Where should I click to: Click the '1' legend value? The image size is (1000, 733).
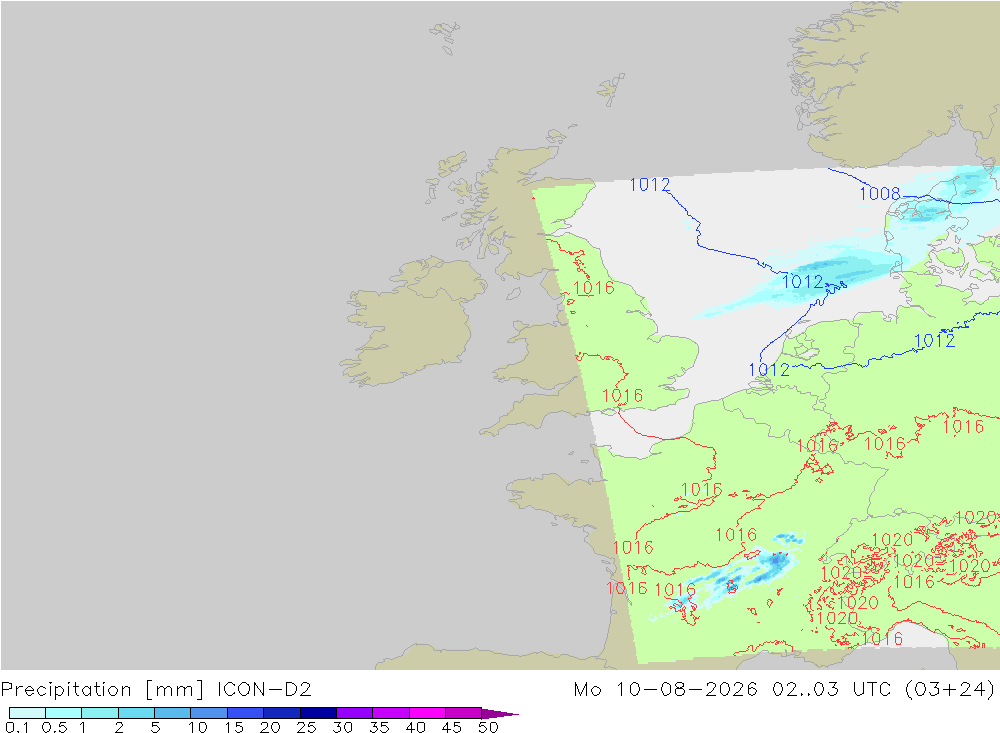[x=82, y=727]
